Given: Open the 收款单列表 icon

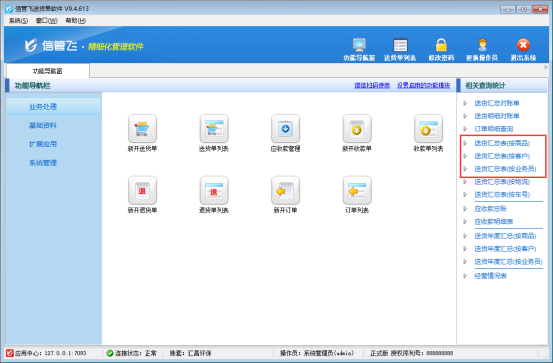Looking at the screenshot, I should [x=428, y=129].
